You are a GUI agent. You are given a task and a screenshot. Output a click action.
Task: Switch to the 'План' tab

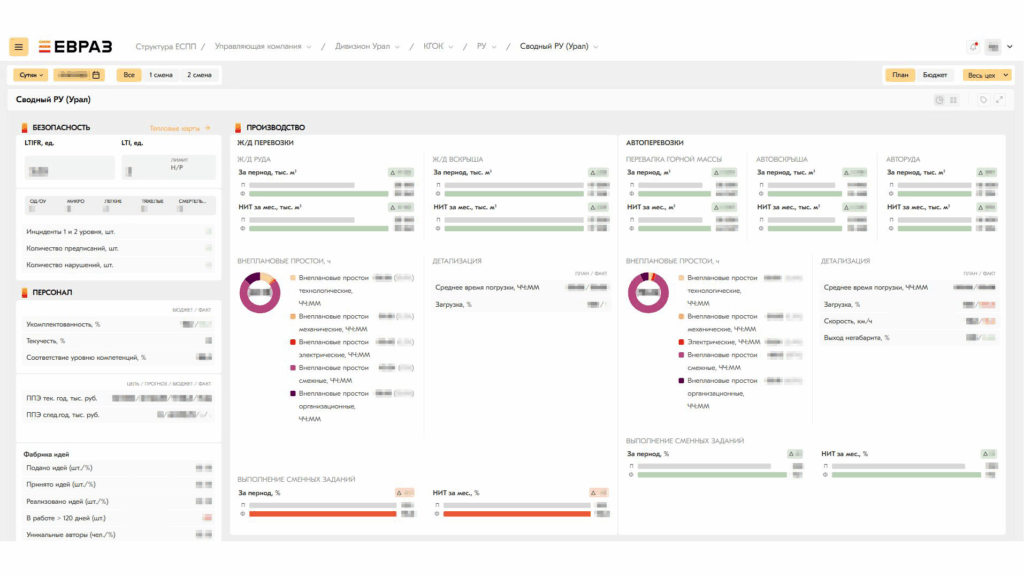click(x=900, y=75)
